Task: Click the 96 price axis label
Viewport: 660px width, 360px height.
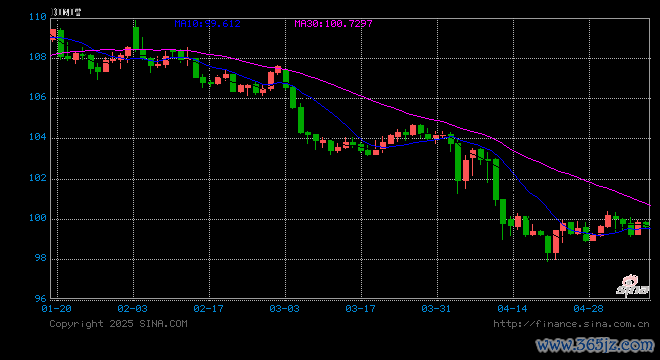Action: coord(40,299)
